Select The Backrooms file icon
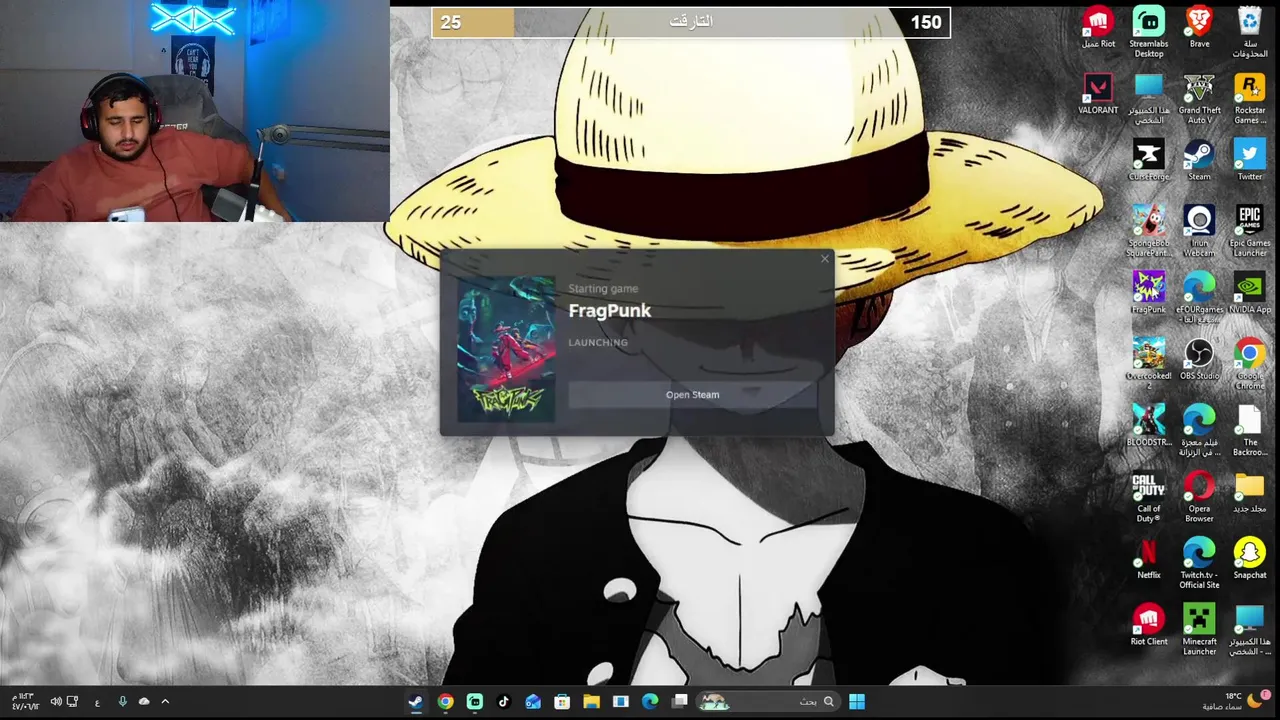1280x720 pixels. pyautogui.click(x=1250, y=431)
